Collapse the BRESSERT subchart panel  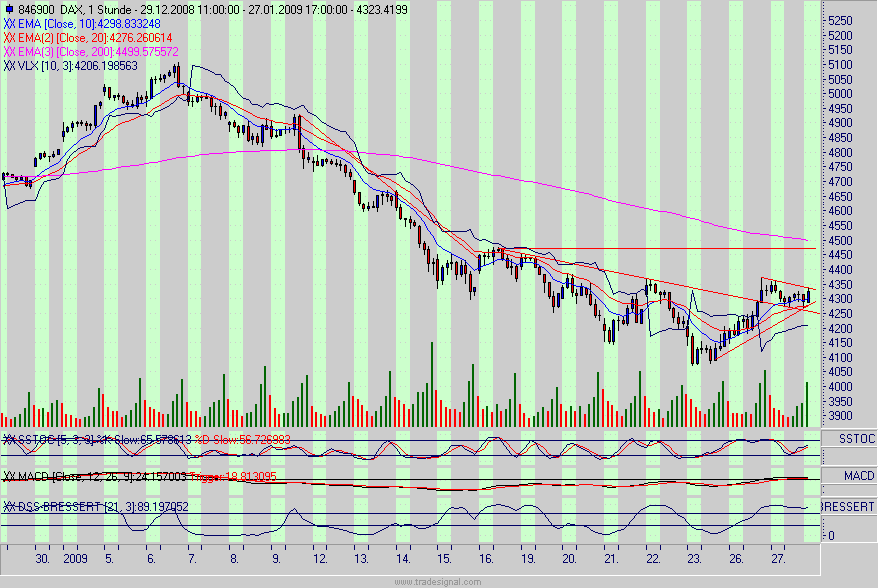tap(852, 507)
